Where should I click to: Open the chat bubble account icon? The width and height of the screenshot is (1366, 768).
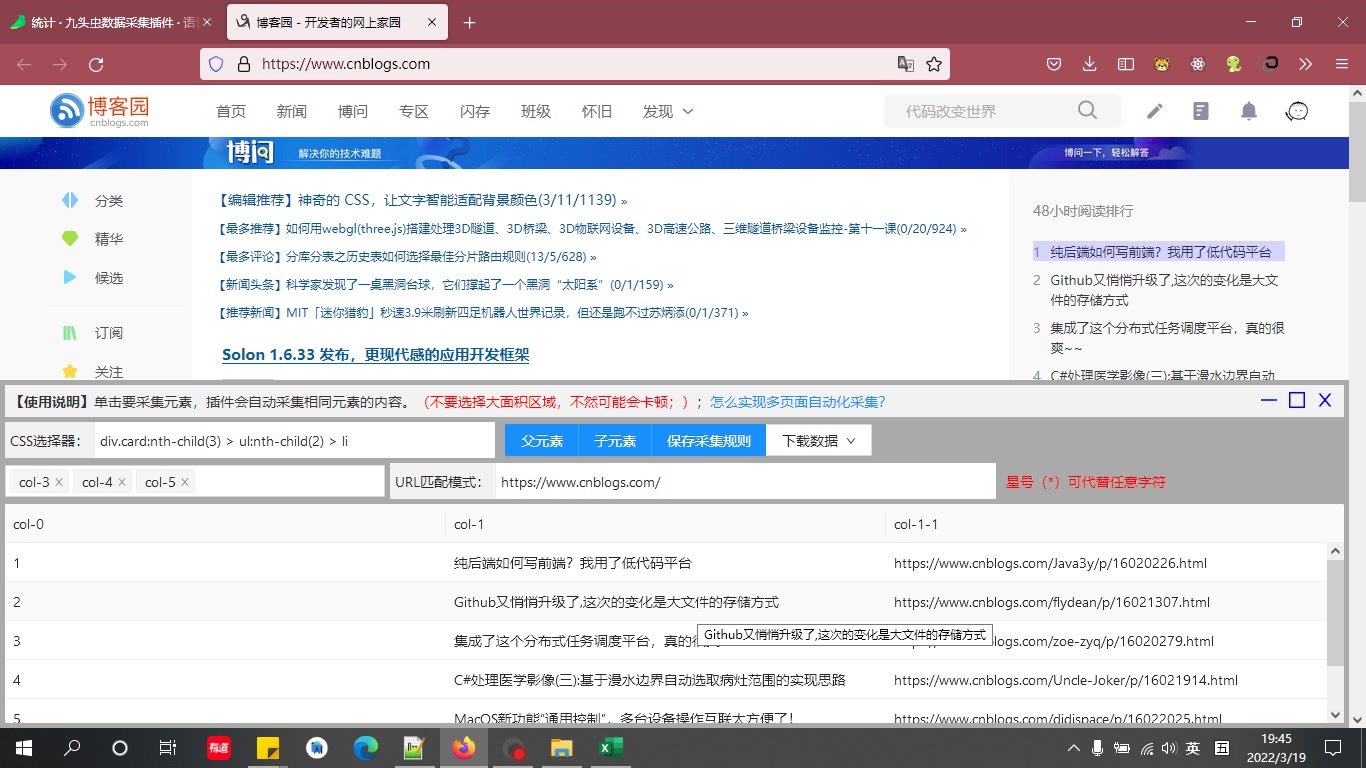[1297, 111]
